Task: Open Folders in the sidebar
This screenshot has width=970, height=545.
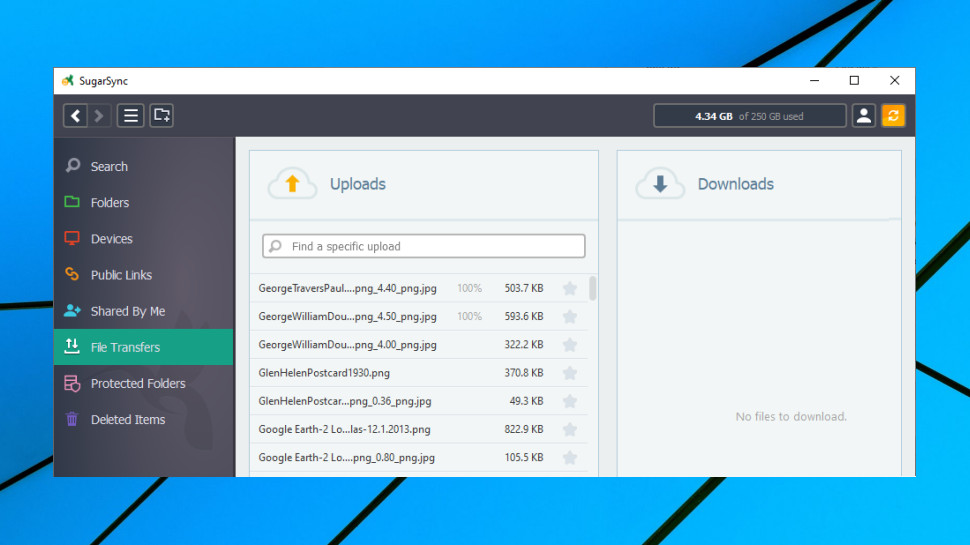Action: [144, 202]
